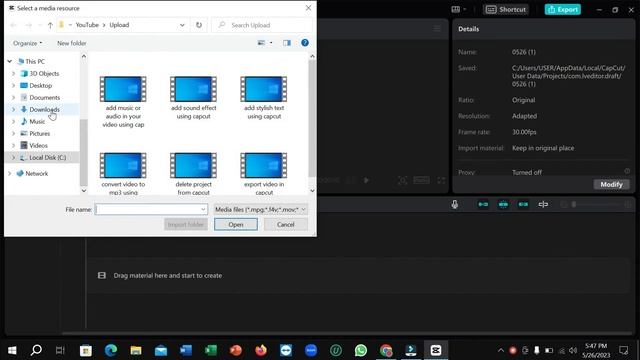
Task: Open the address bar history dropdown
Action: [x=182, y=25]
